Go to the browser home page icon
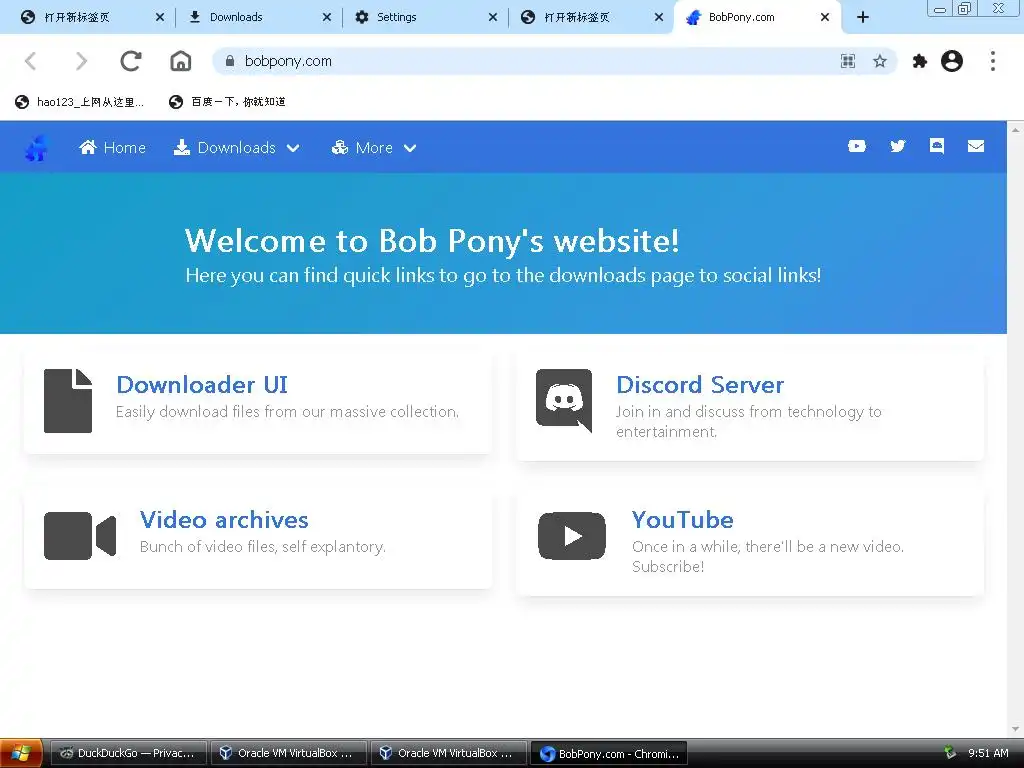Viewport: 1024px width, 768px height. click(181, 61)
